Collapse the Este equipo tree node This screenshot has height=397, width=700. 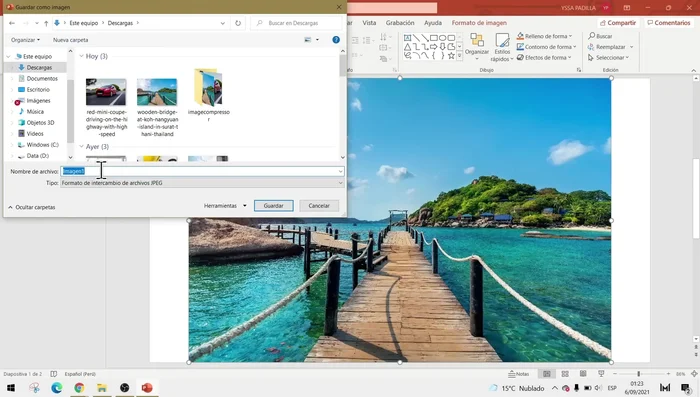pos(8,56)
